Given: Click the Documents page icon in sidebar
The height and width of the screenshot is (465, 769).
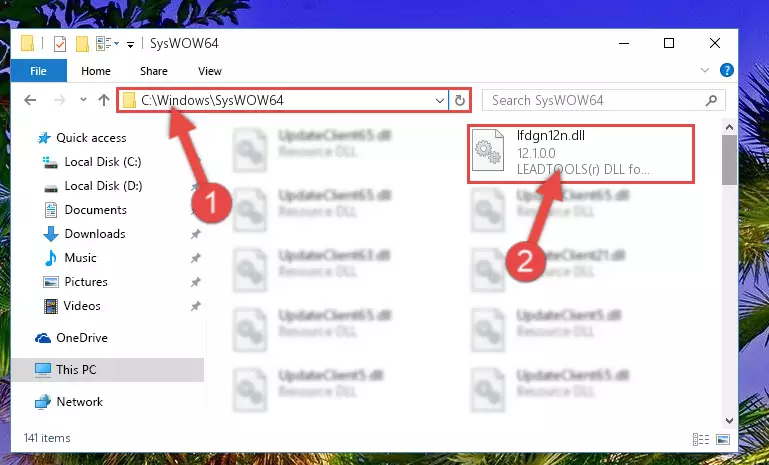Looking at the screenshot, I should coord(51,210).
